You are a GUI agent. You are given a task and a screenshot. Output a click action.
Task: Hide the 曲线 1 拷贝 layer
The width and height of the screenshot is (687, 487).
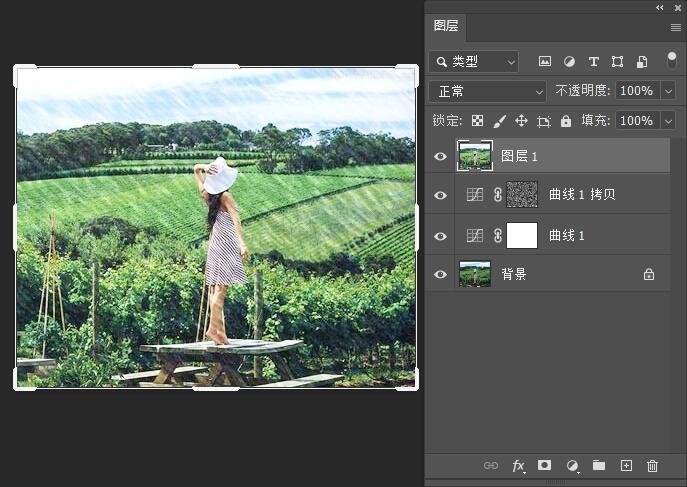tap(440, 195)
